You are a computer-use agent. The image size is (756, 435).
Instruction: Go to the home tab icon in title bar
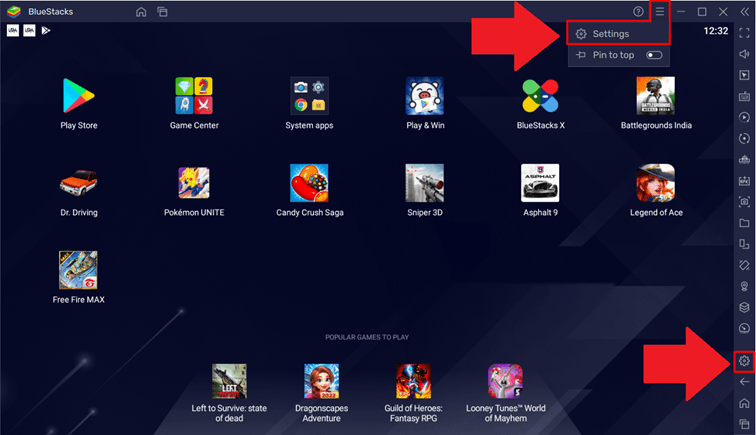pyautogui.click(x=141, y=12)
